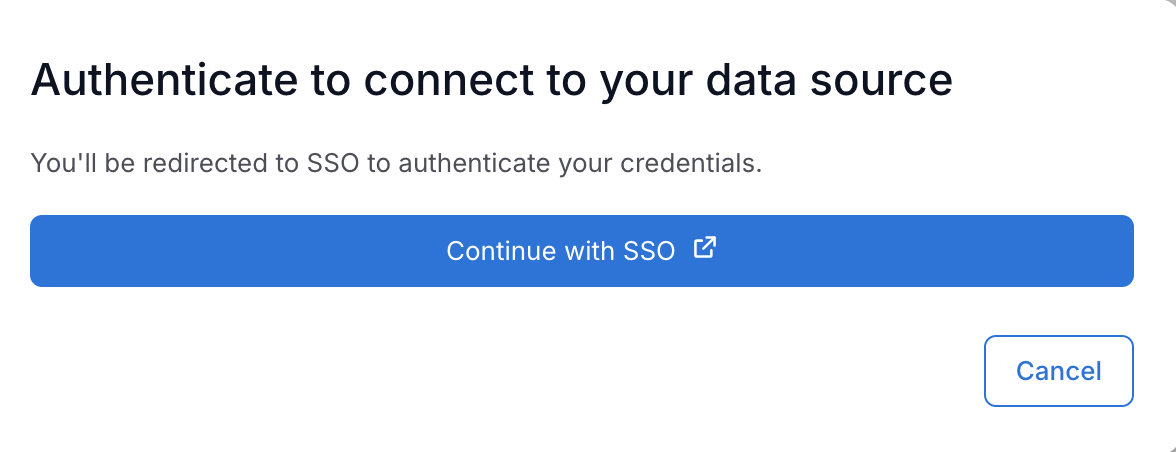Click the "You'll be redirected" message

tap(396, 163)
